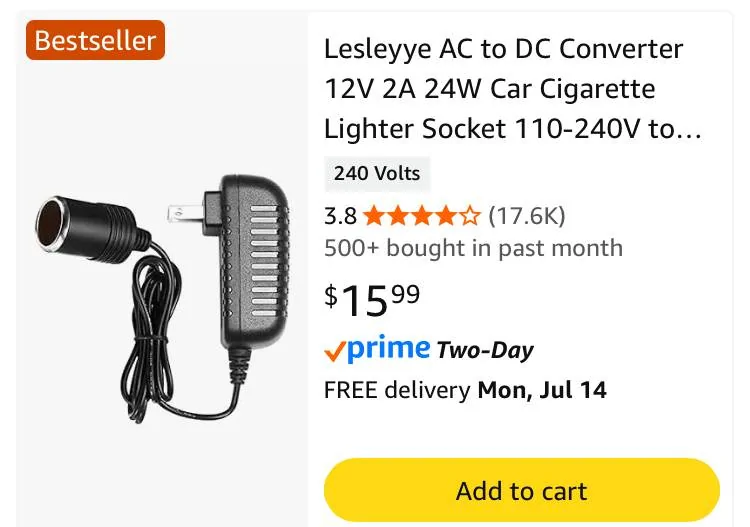This screenshot has width=750, height=527.
Task: Click the Two-Day shipping label
Action: pyautogui.click(x=485, y=350)
